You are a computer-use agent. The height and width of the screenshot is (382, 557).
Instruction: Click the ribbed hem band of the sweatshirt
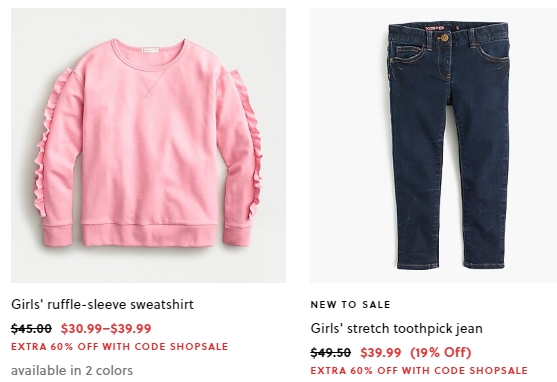[149, 235]
